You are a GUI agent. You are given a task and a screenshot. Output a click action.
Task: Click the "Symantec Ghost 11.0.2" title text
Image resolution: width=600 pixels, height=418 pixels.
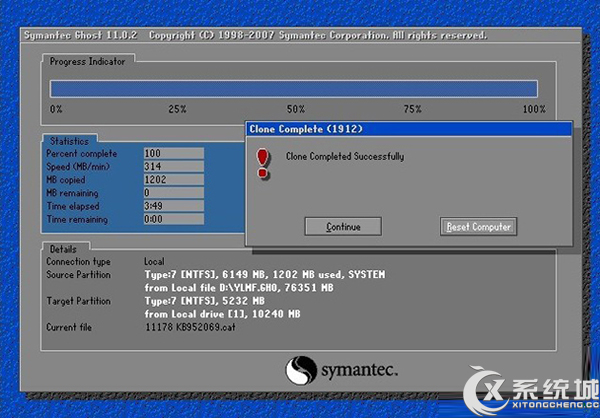(80, 35)
